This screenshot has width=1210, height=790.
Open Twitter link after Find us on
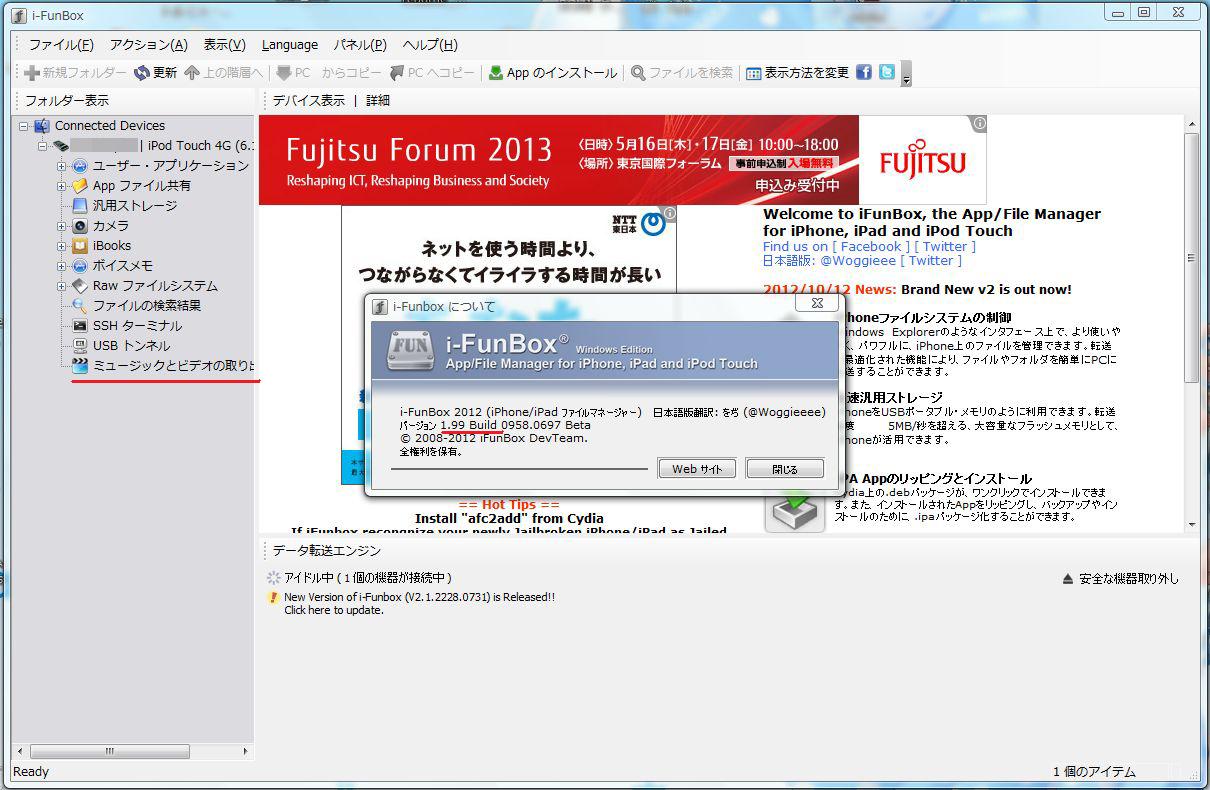click(x=944, y=246)
